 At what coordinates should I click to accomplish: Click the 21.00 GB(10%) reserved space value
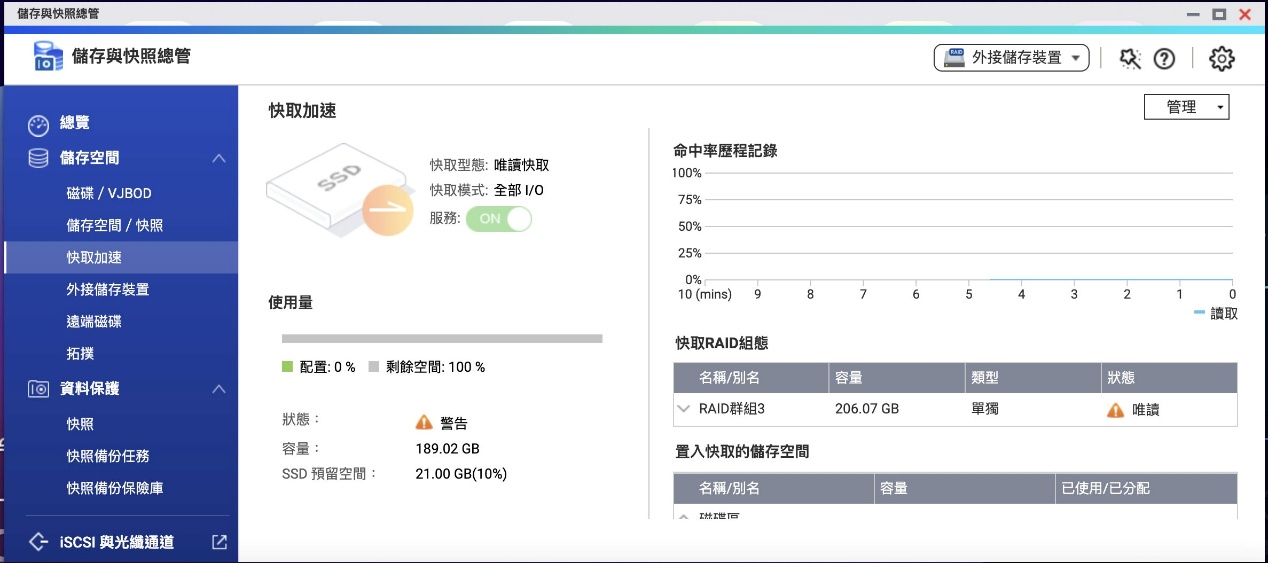coord(461,474)
